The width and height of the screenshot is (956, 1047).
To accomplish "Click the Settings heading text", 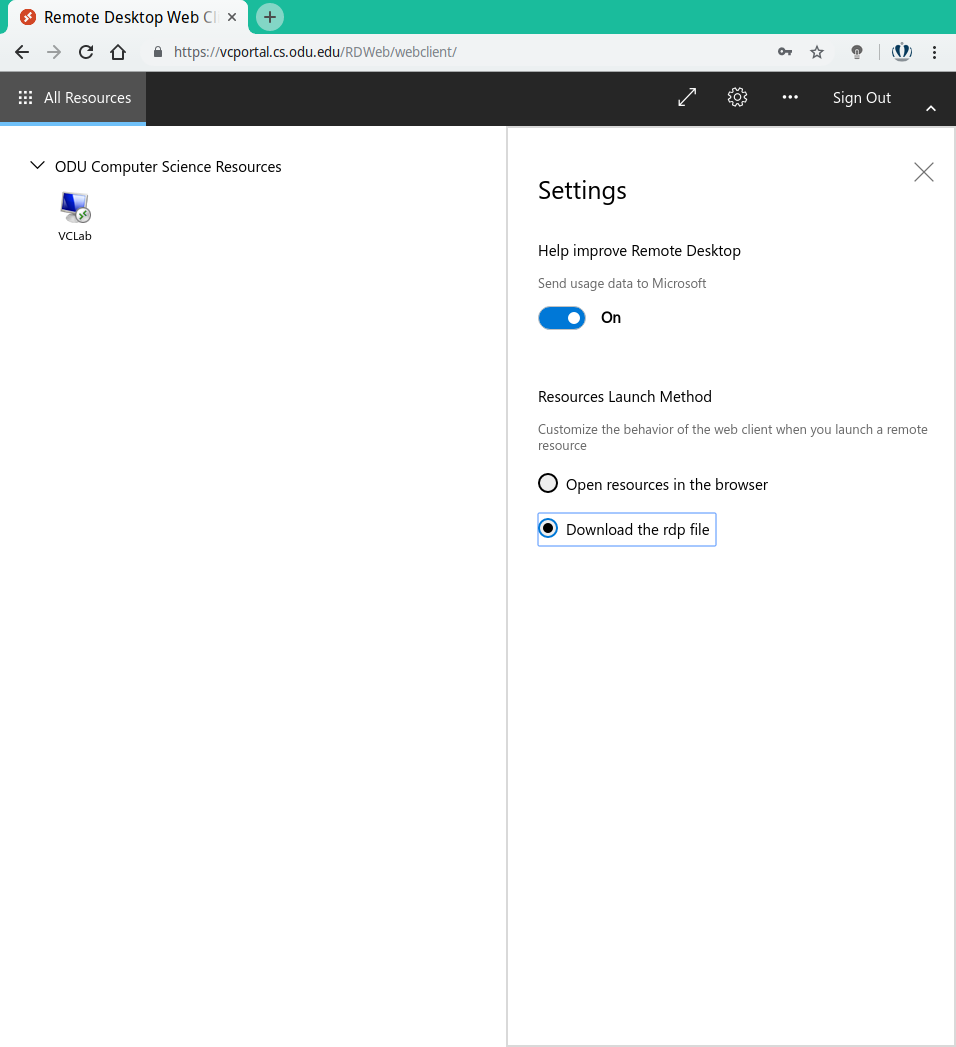I will 582,191.
